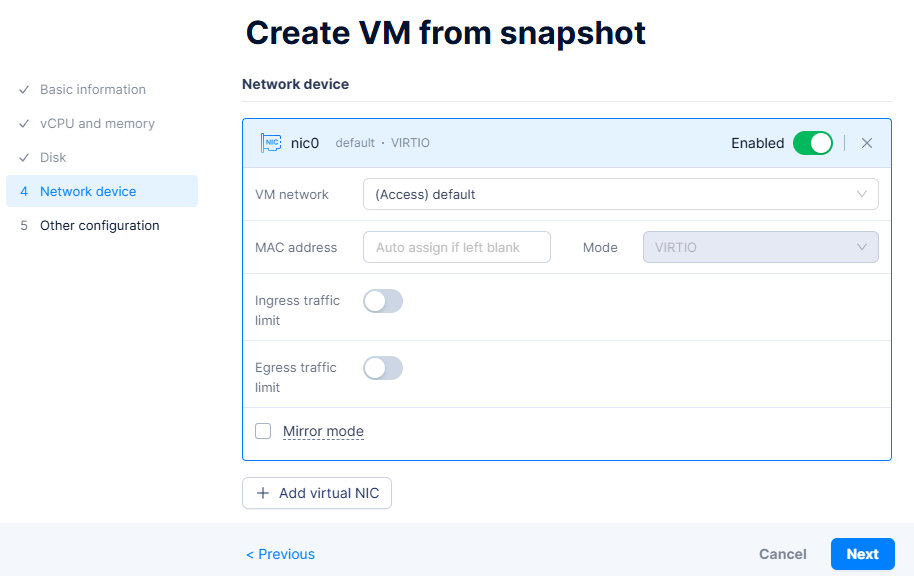Image resolution: width=914 pixels, height=576 pixels.
Task: Go back via the Previous link
Action: [x=281, y=554]
